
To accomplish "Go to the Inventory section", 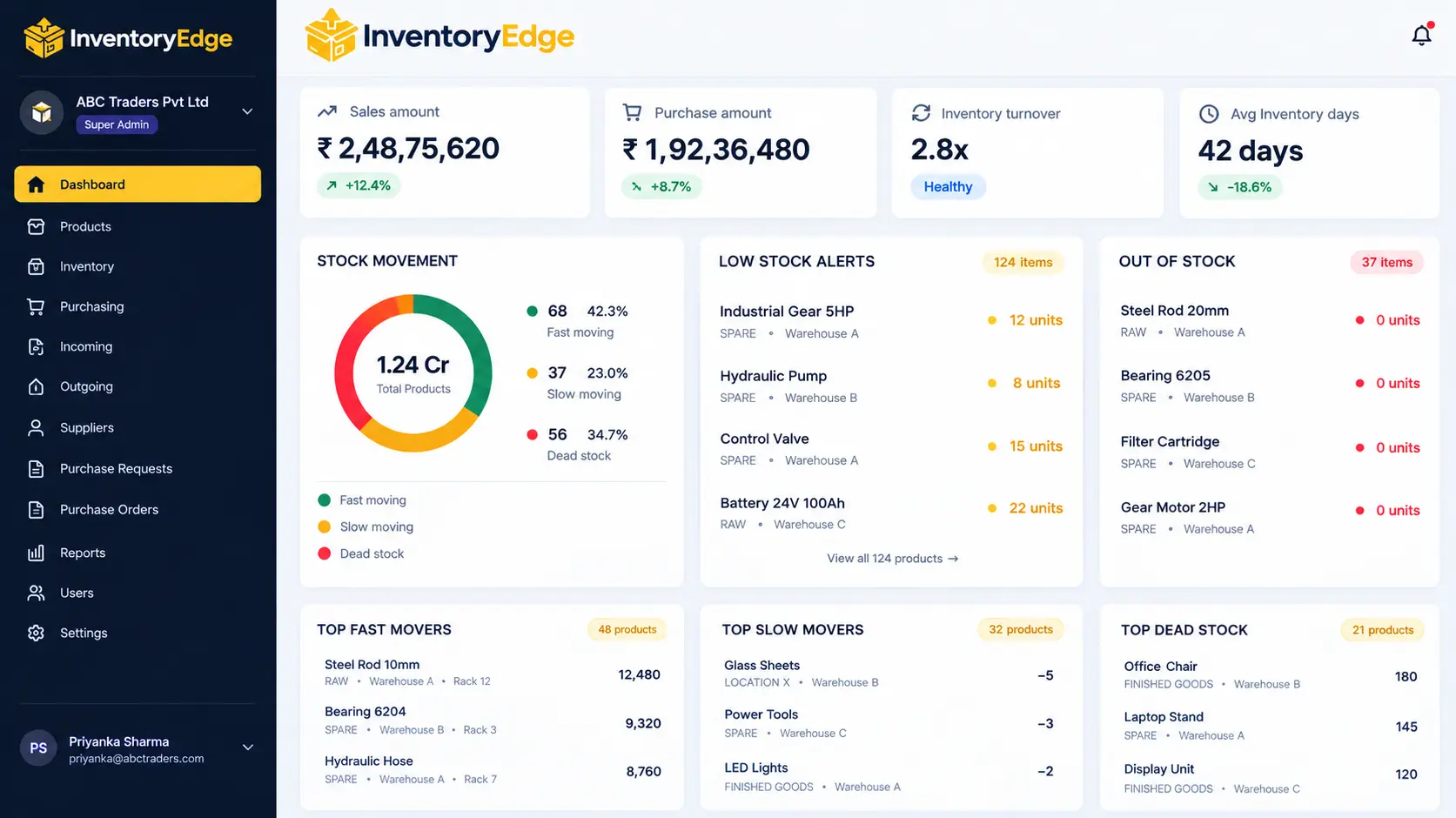I will point(138,266).
